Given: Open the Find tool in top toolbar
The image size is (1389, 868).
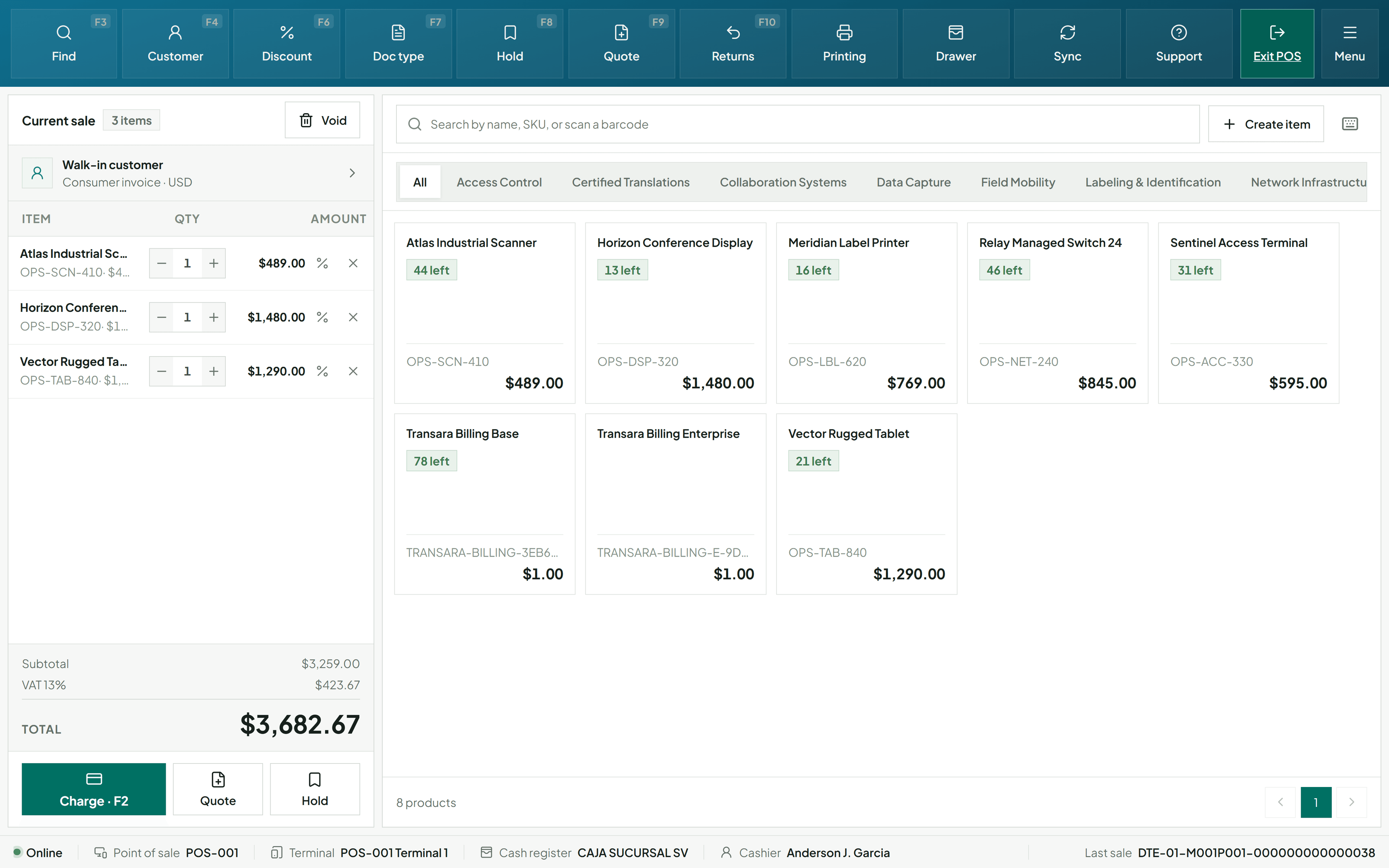Looking at the screenshot, I should click(x=64, y=44).
